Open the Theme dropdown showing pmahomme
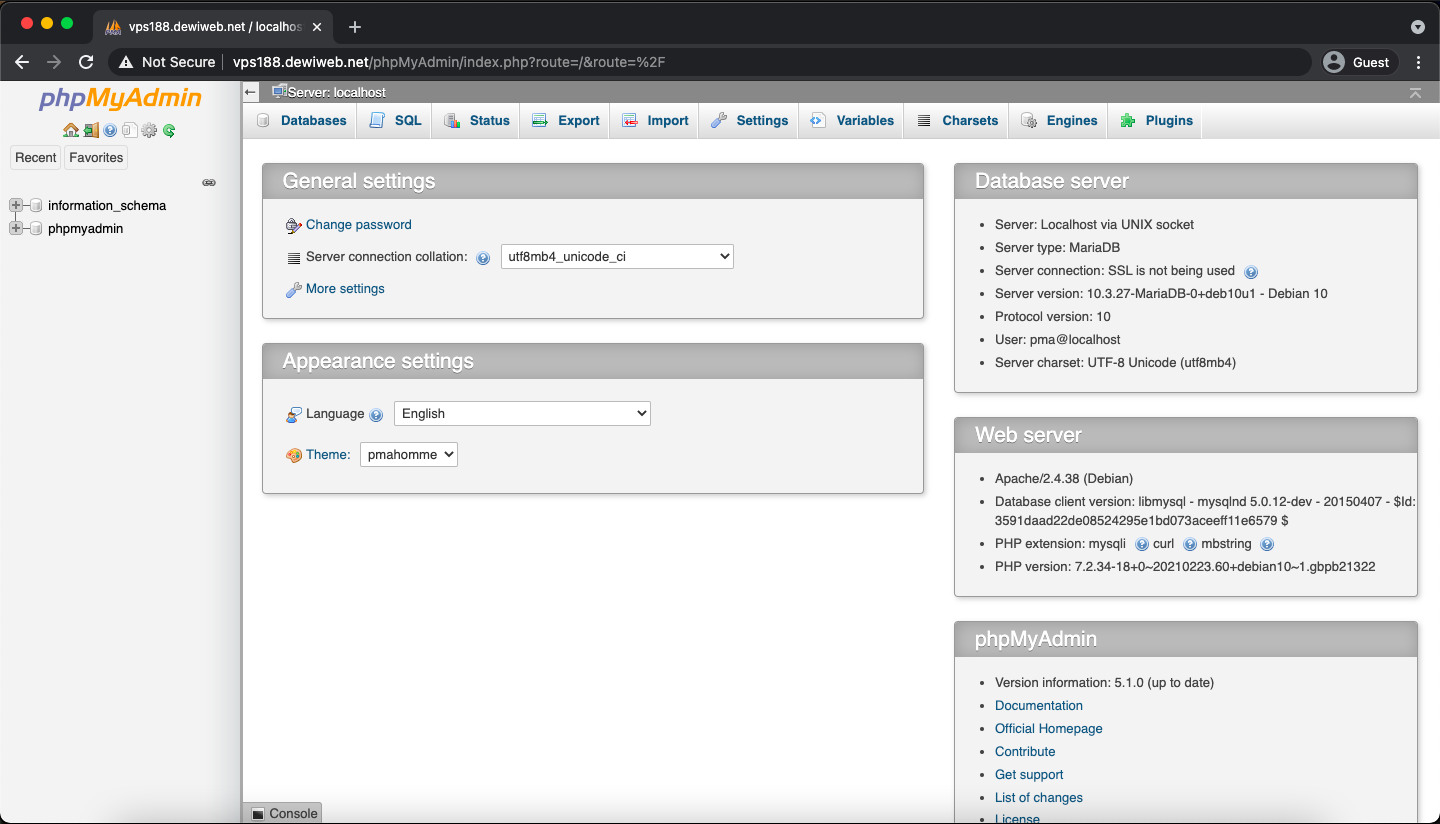Viewport: 1440px width, 824px height. (x=408, y=455)
